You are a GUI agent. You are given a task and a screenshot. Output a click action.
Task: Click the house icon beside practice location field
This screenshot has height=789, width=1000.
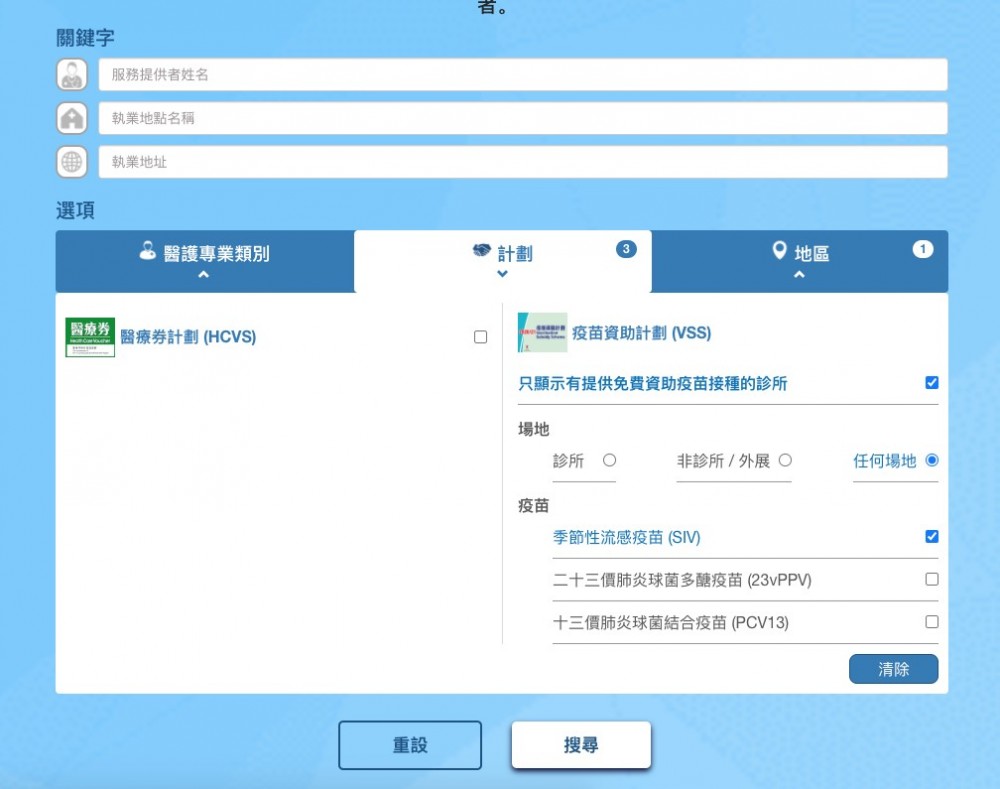72,118
